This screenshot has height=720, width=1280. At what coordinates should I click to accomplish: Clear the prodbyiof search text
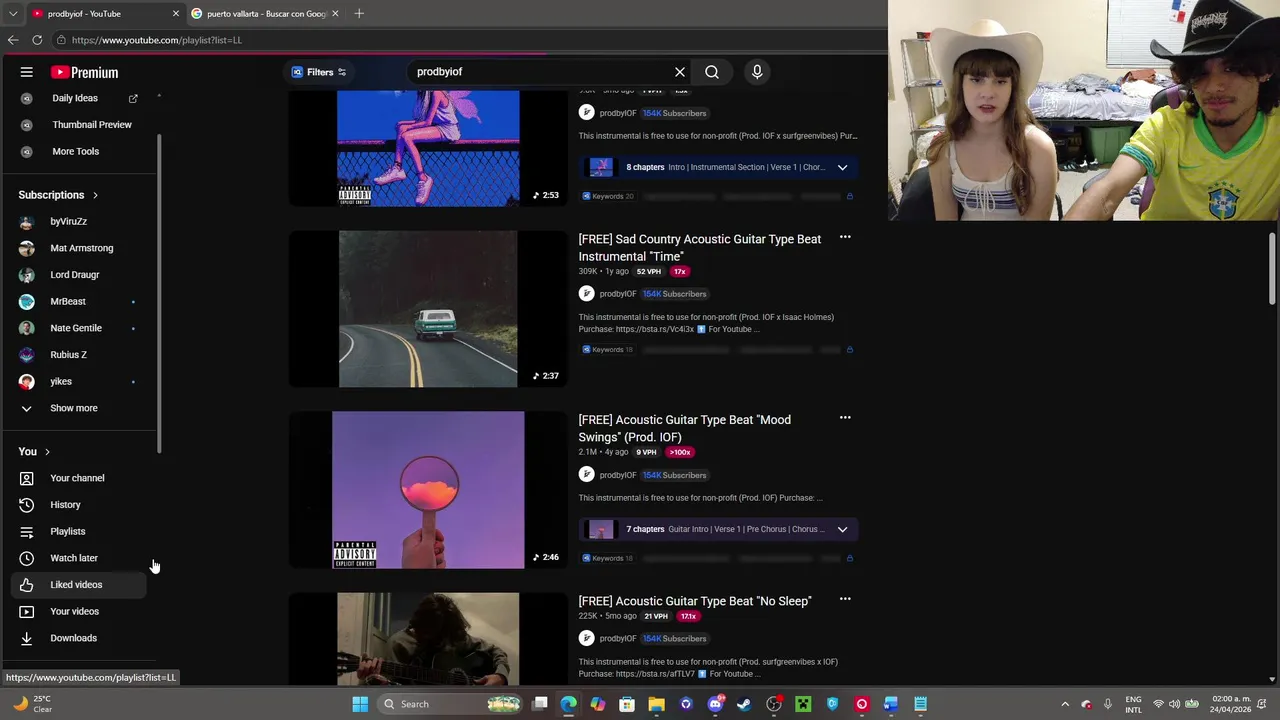point(680,72)
